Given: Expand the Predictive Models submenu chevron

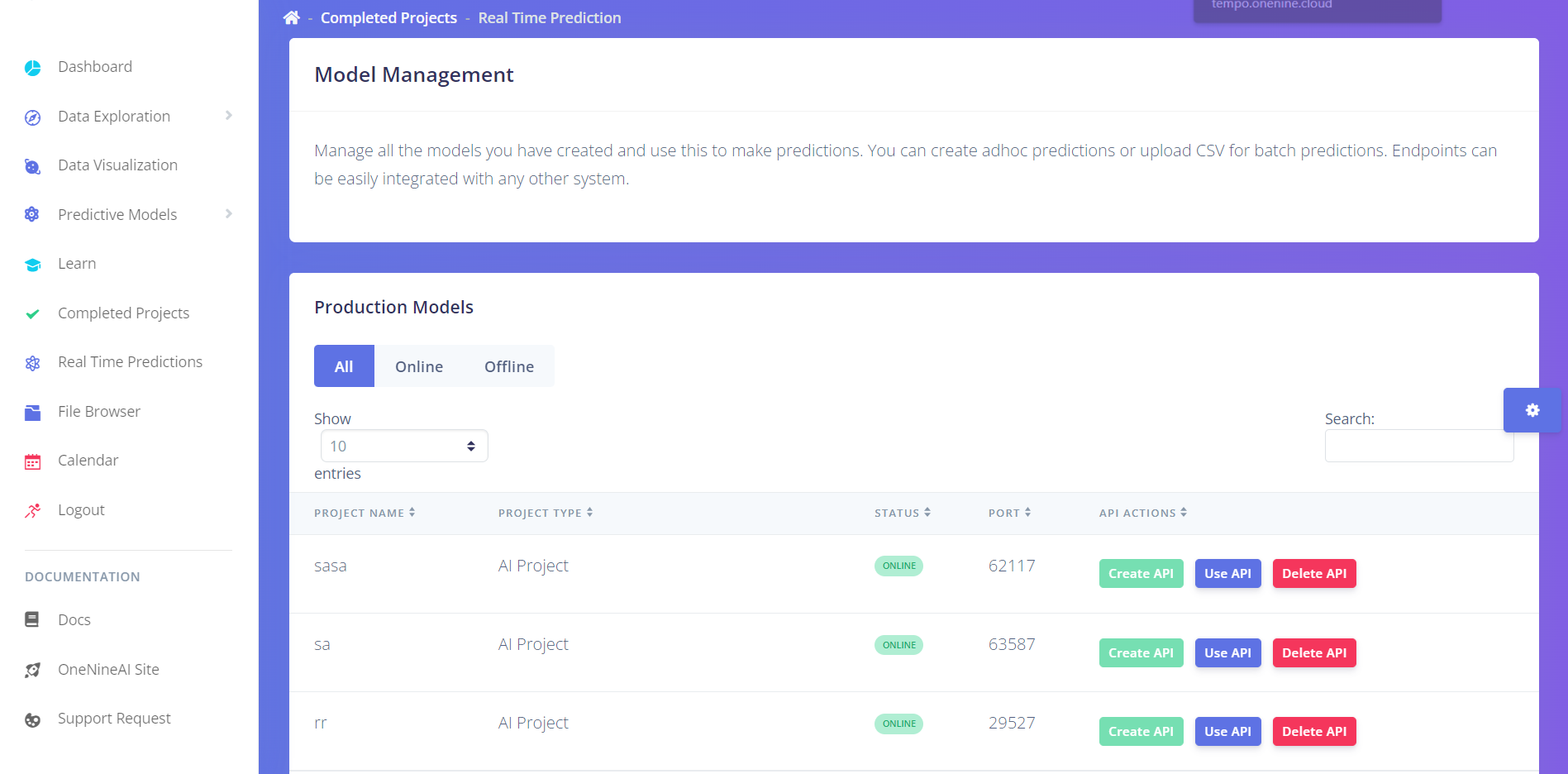Looking at the screenshot, I should [229, 214].
